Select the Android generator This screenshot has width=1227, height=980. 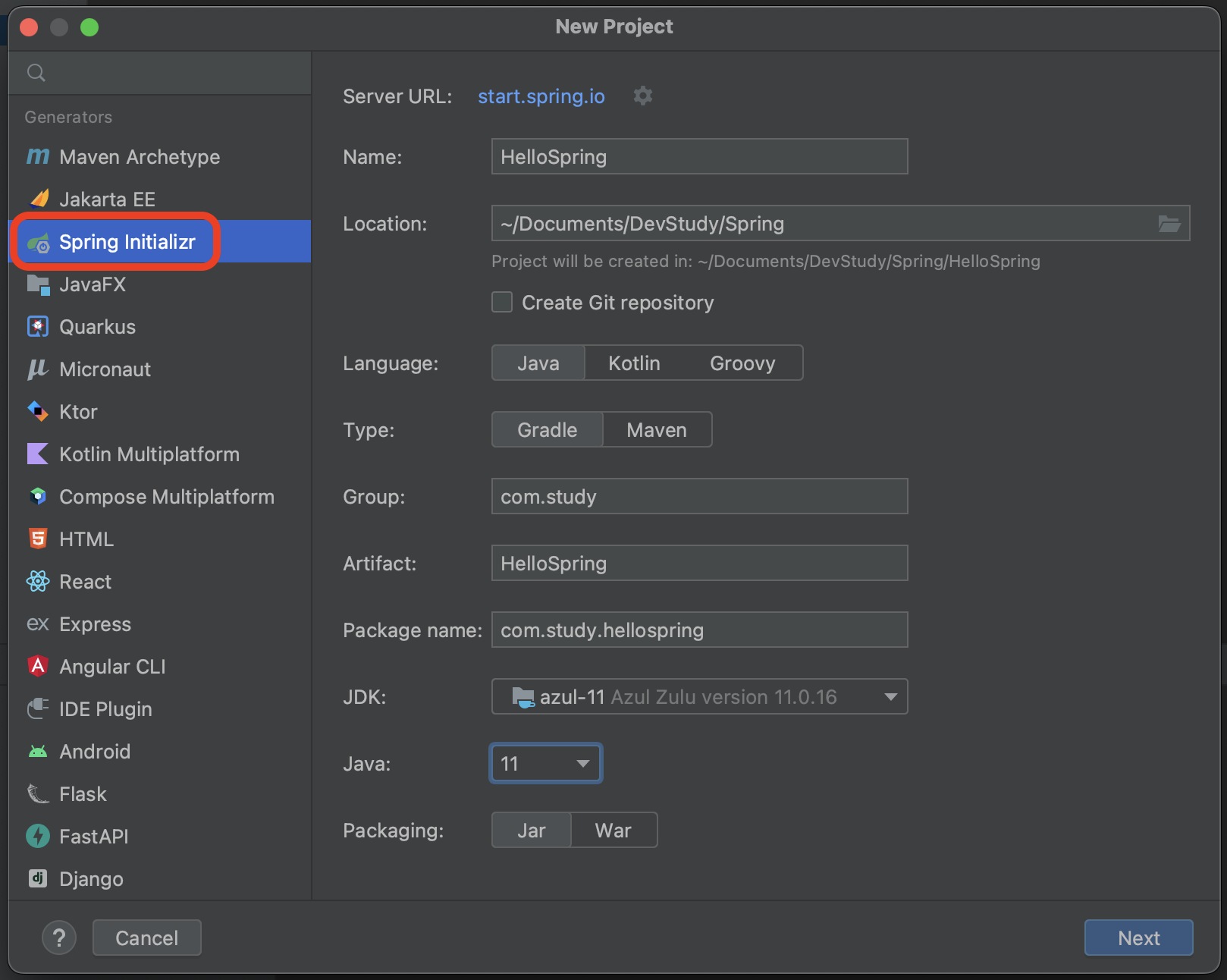[159, 752]
